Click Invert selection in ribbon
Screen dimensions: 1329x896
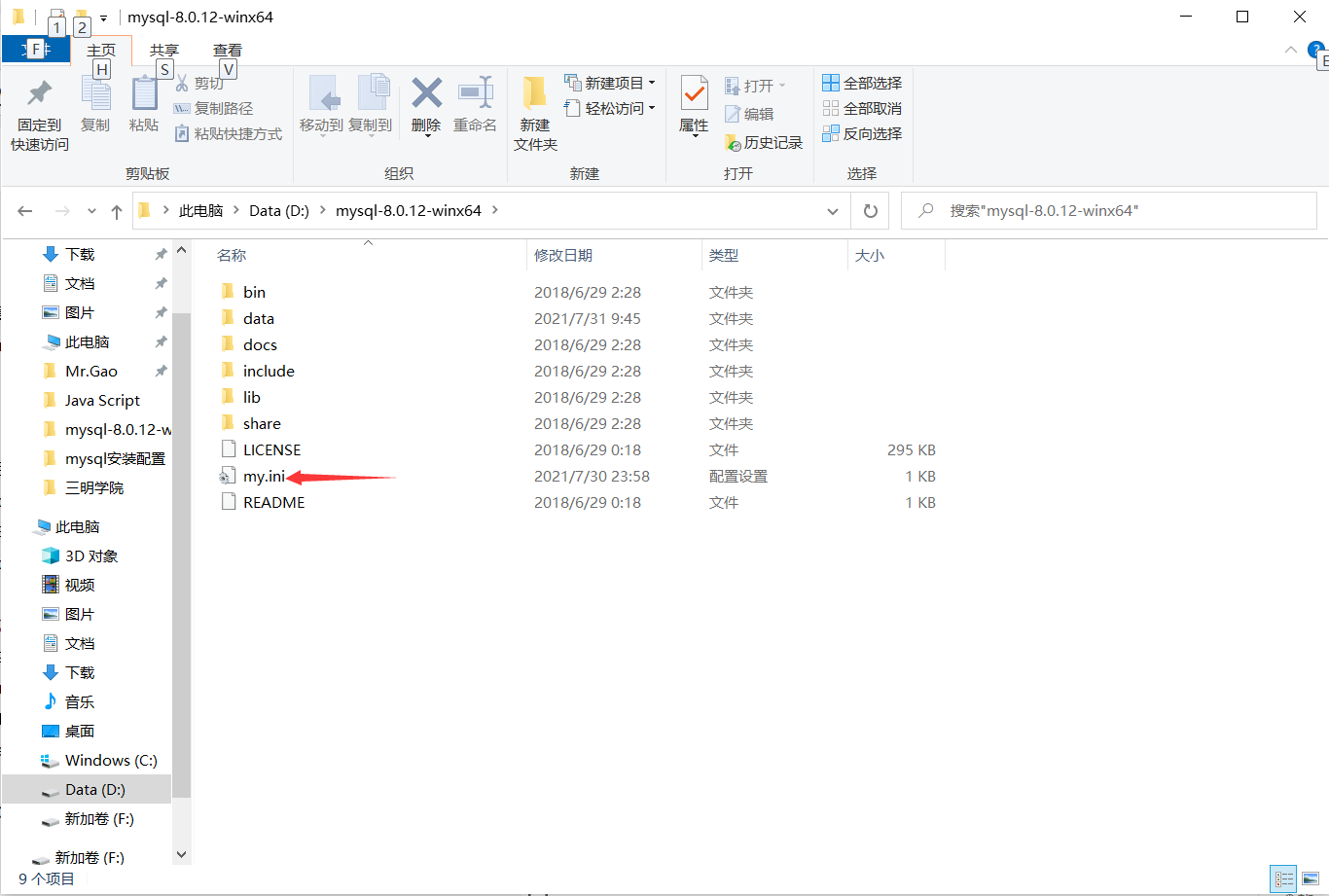click(x=862, y=134)
